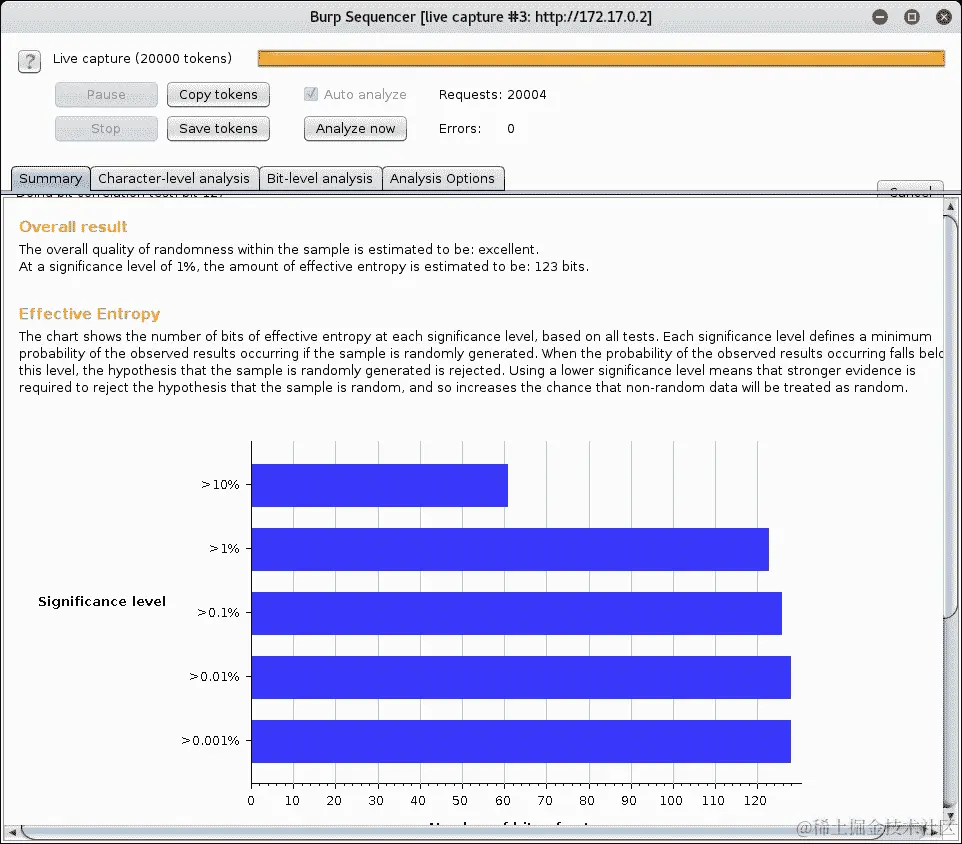This screenshot has width=962, height=844.
Task: Click the 'Requests: 20004' text
Action: click(492, 94)
